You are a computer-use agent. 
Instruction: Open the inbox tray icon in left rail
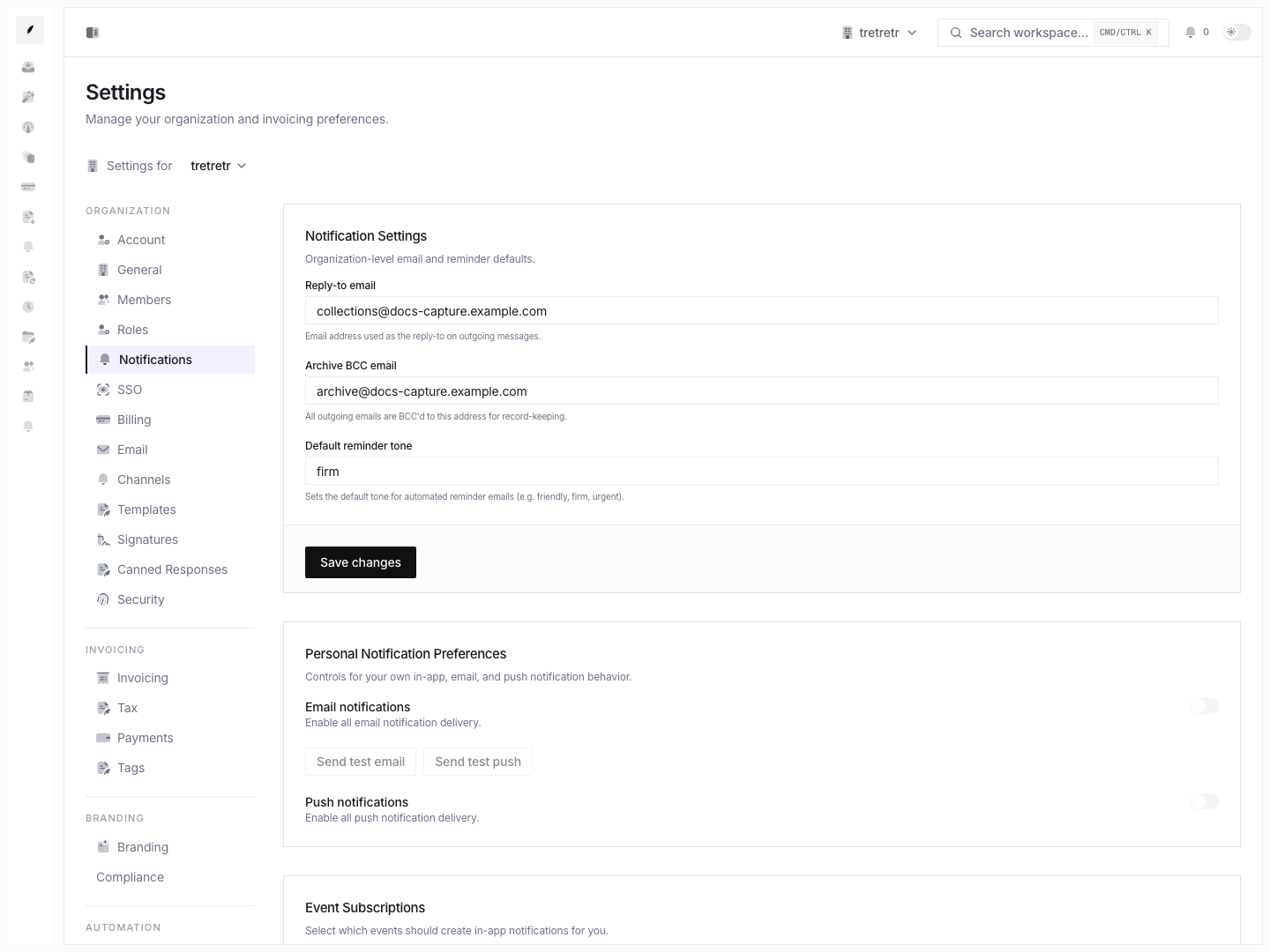28,67
